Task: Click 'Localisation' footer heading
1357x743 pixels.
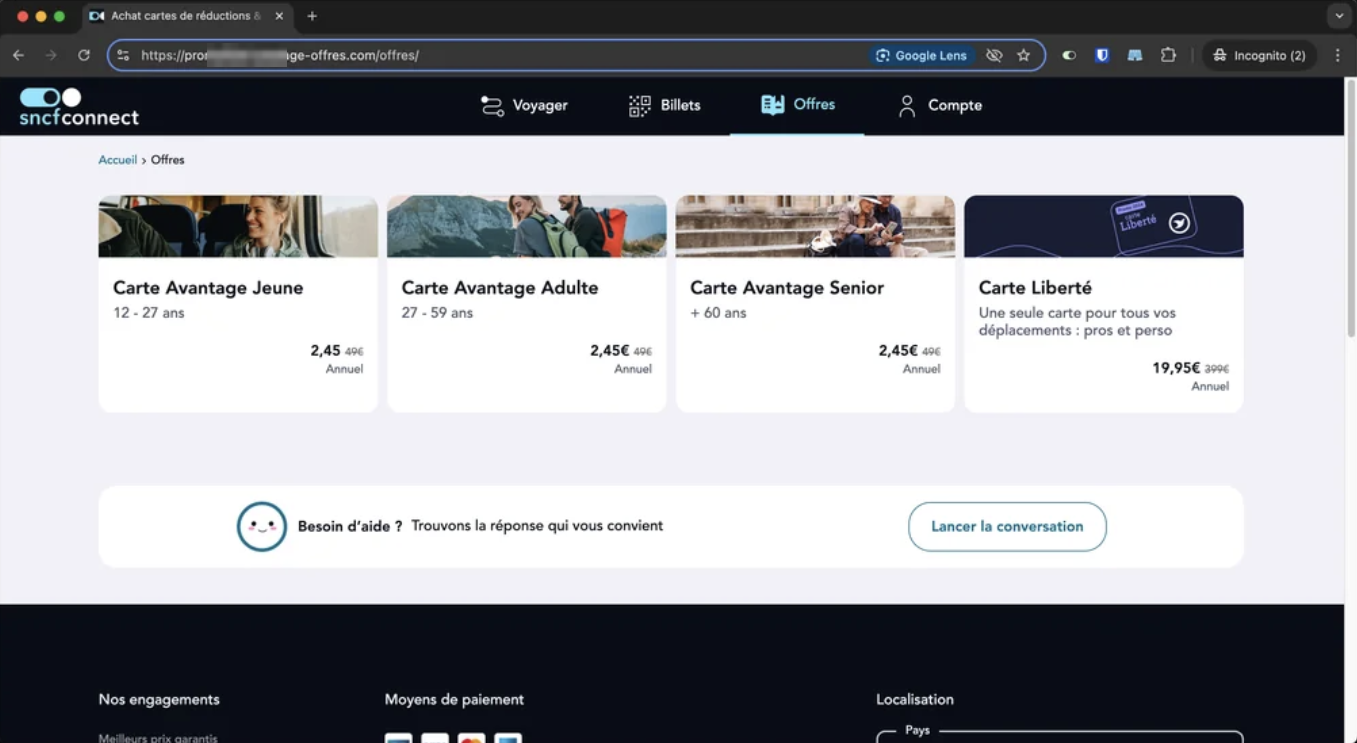Action: (915, 700)
